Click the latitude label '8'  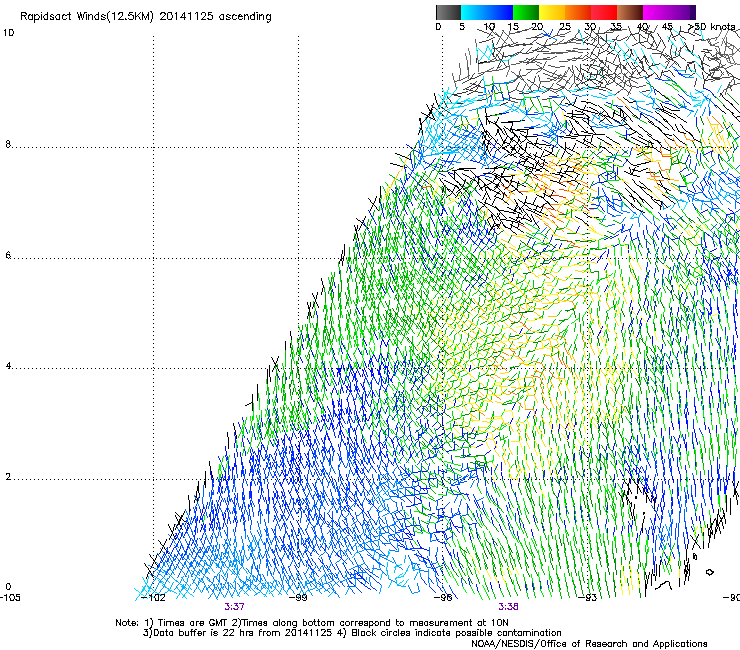[x=8, y=144]
